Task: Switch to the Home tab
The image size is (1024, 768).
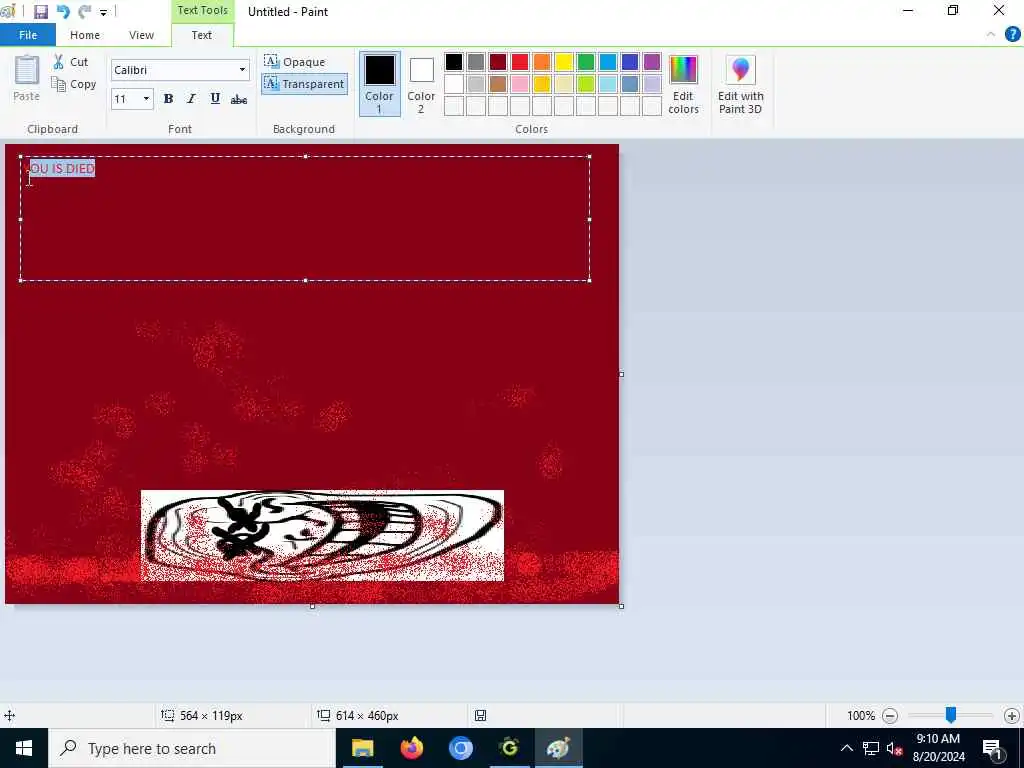Action: (85, 35)
